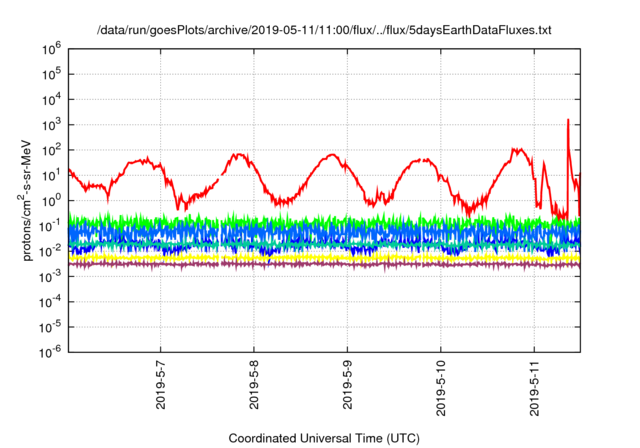Click the 10^-2 y-axis tick label

[x=50, y=252]
